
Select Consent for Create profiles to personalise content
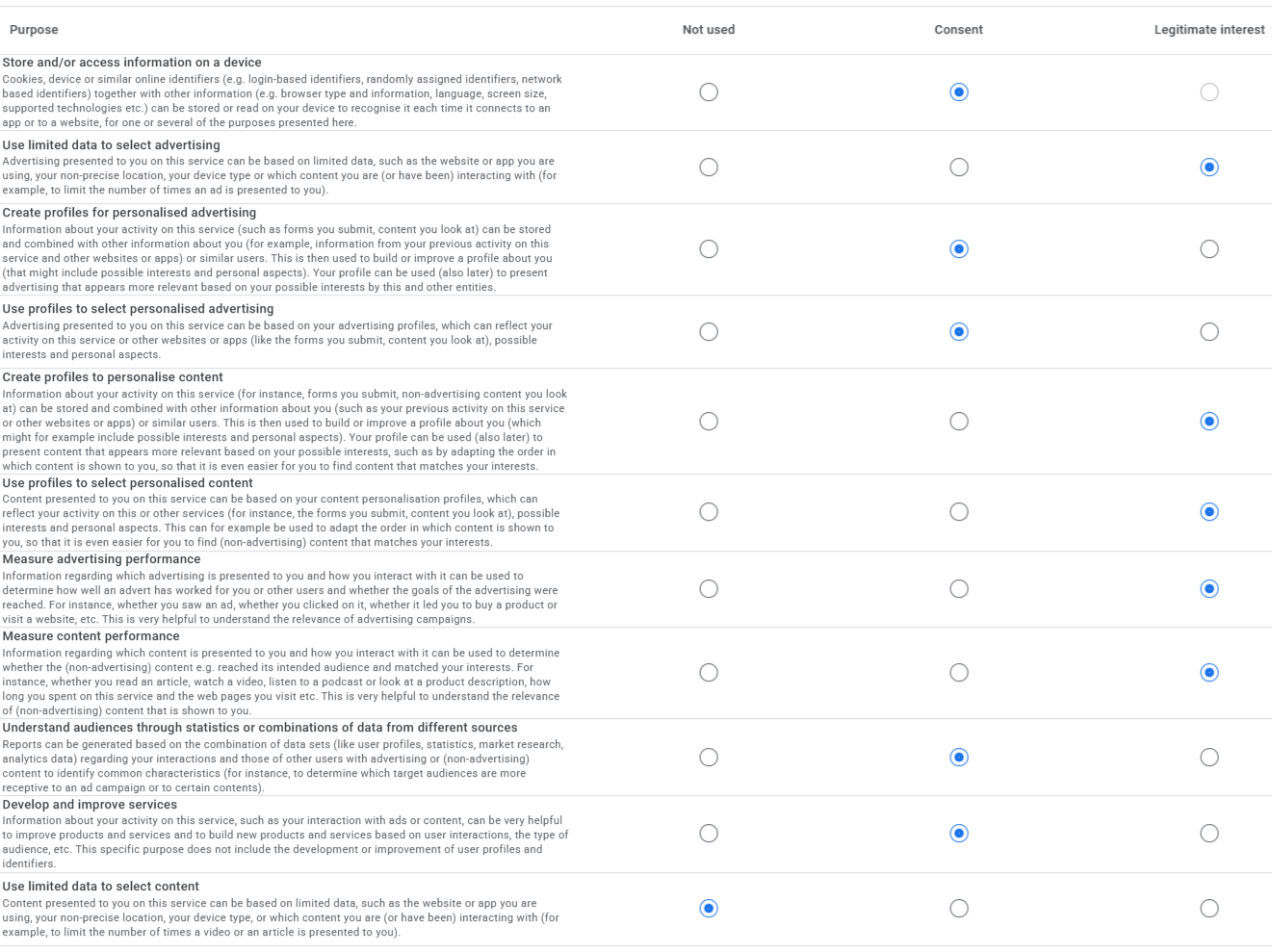(959, 422)
